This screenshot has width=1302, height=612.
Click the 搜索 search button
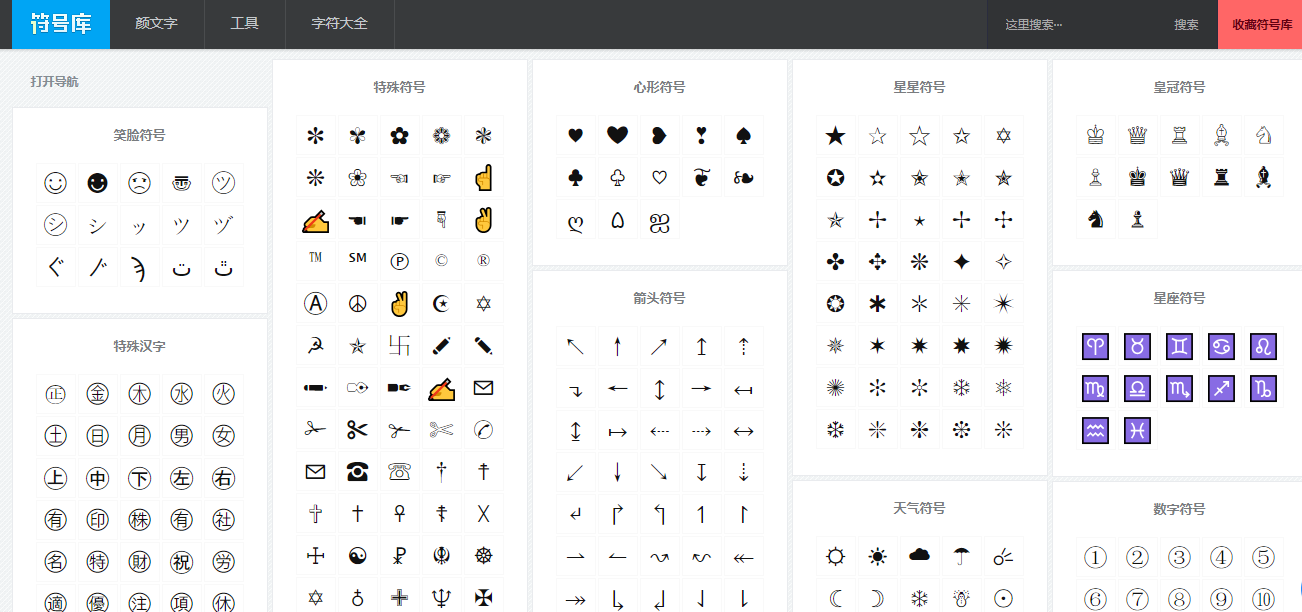[1186, 25]
